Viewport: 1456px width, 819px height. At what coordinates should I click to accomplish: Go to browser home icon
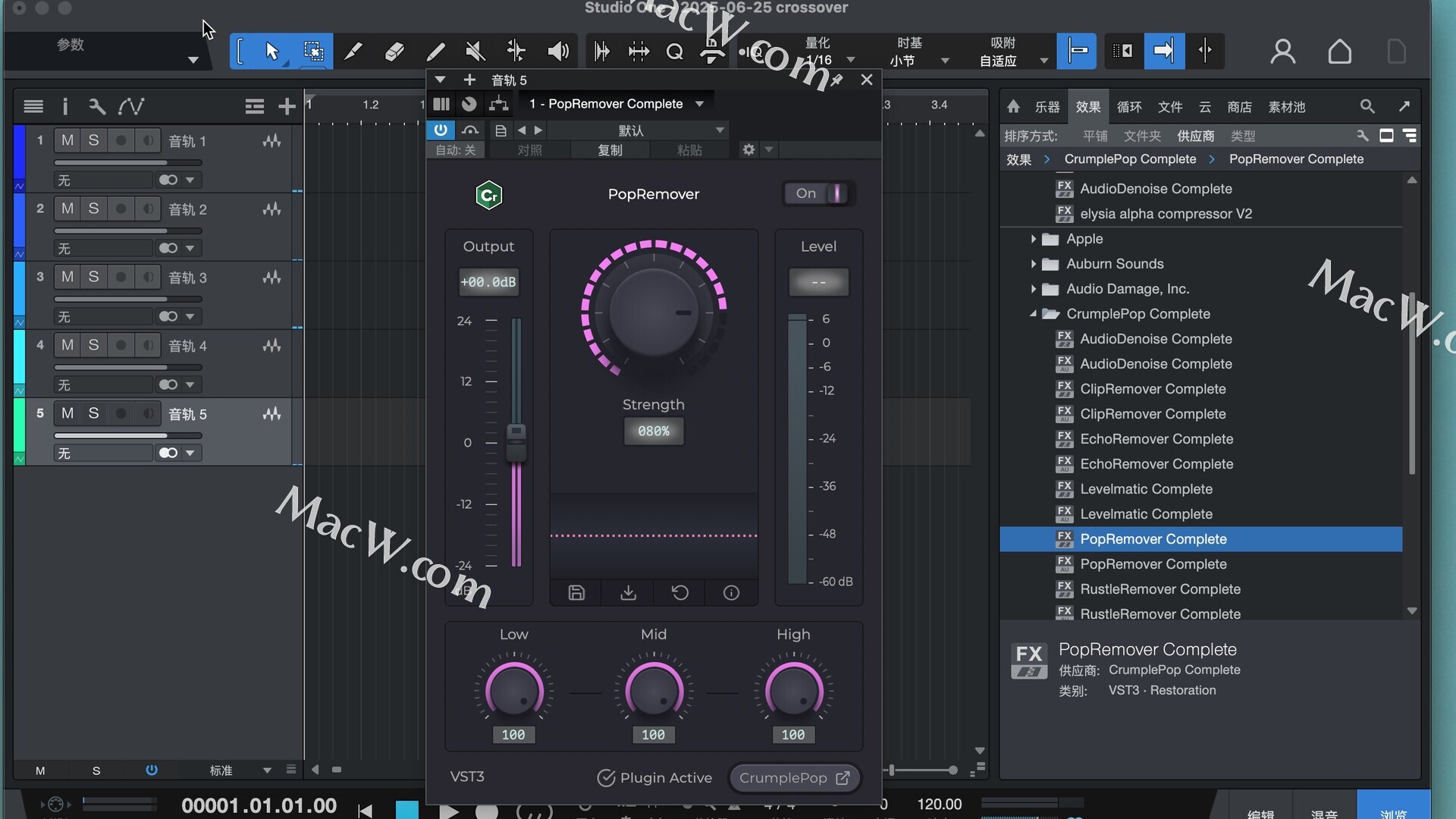1014,107
